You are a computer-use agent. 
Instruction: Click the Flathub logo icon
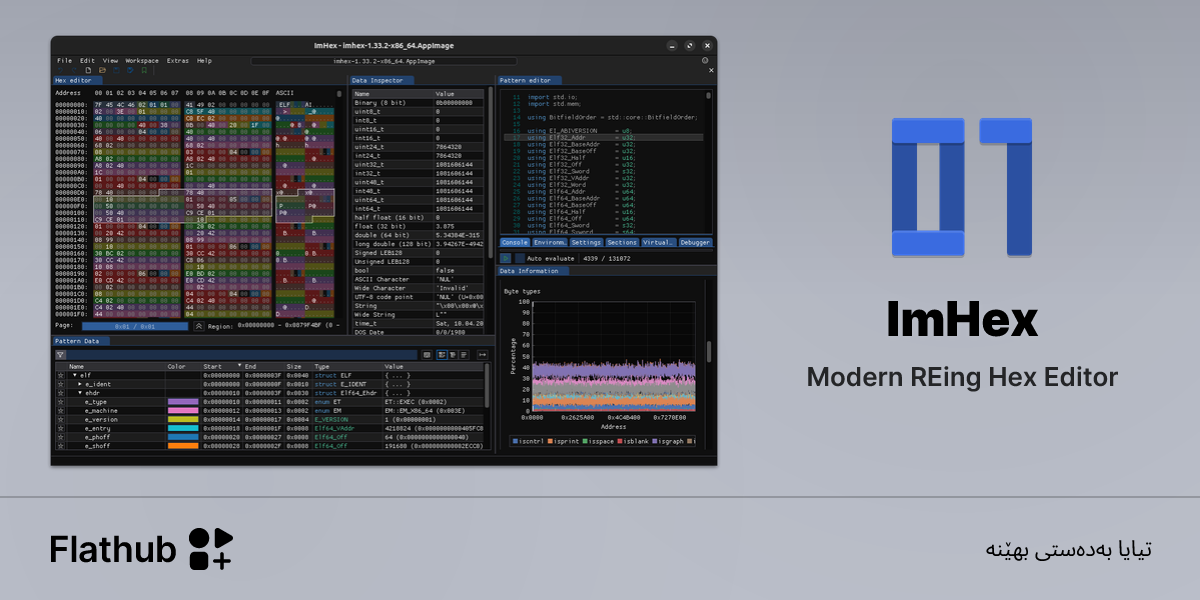click(x=210, y=548)
